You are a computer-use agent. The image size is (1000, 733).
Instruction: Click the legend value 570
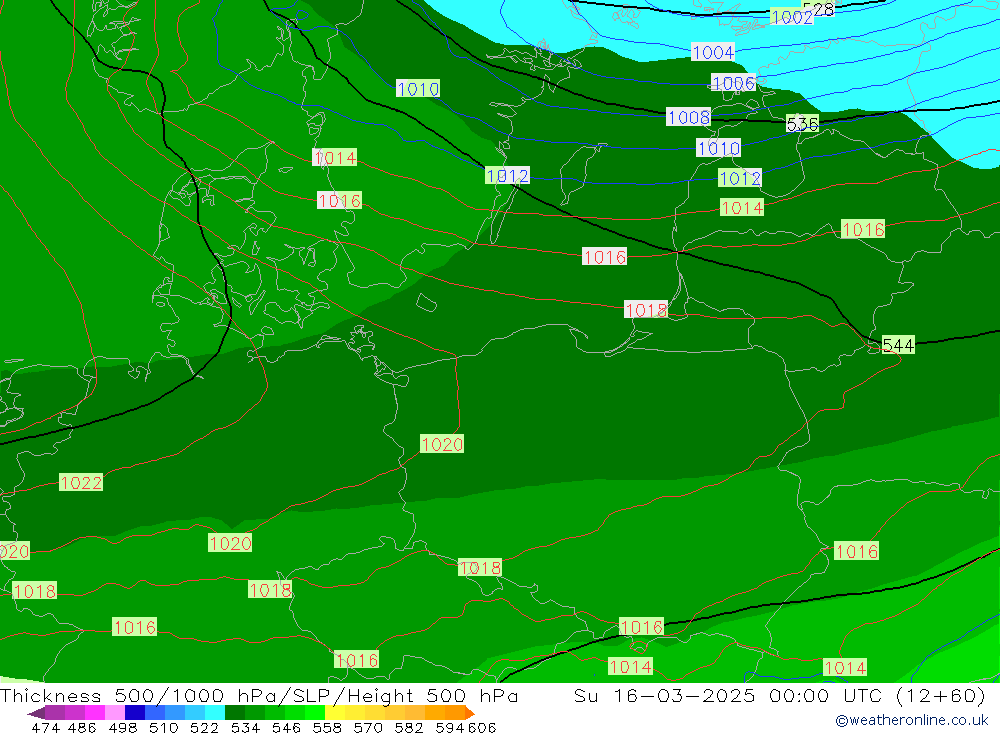pyautogui.click(x=367, y=727)
